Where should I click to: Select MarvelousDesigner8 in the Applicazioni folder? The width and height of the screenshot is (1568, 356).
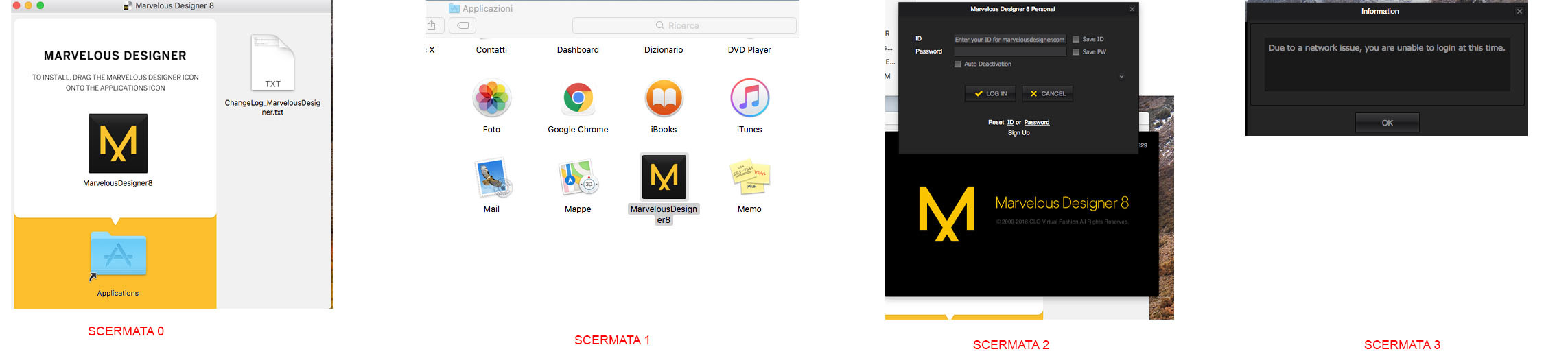pos(664,177)
